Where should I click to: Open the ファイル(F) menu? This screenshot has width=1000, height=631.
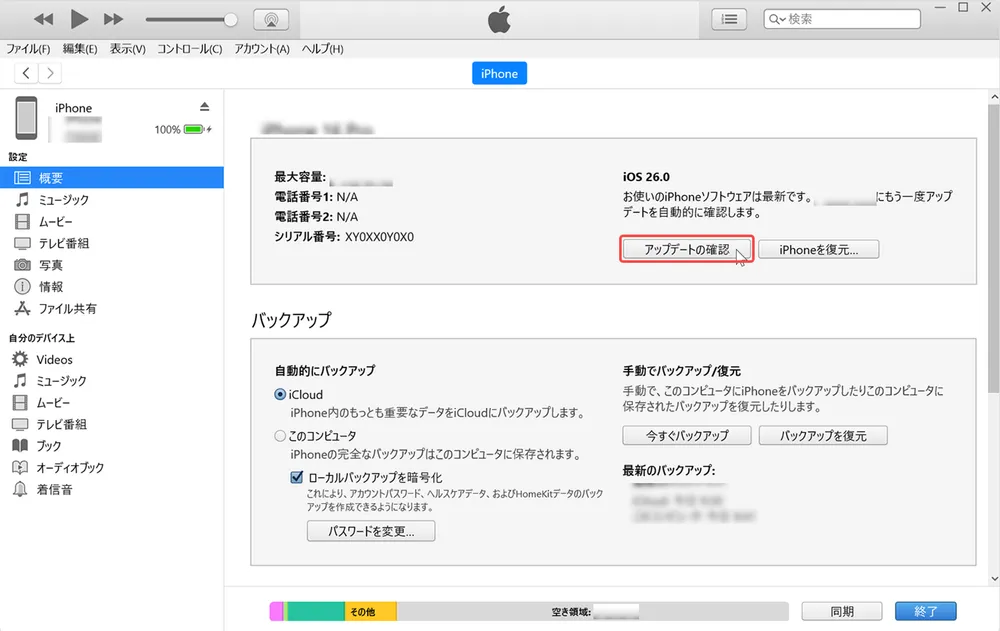[x=28, y=48]
